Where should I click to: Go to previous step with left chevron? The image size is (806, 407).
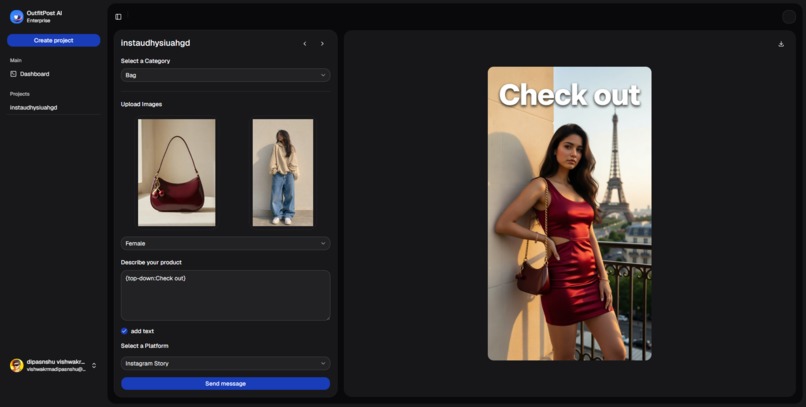(x=305, y=44)
